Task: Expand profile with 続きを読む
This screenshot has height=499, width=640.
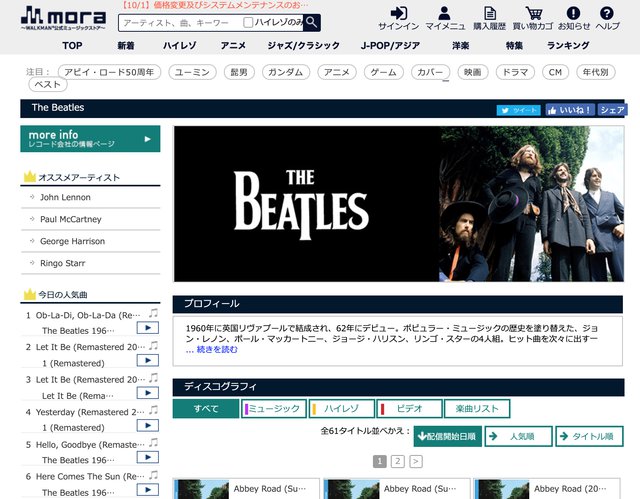Action: click(x=217, y=349)
